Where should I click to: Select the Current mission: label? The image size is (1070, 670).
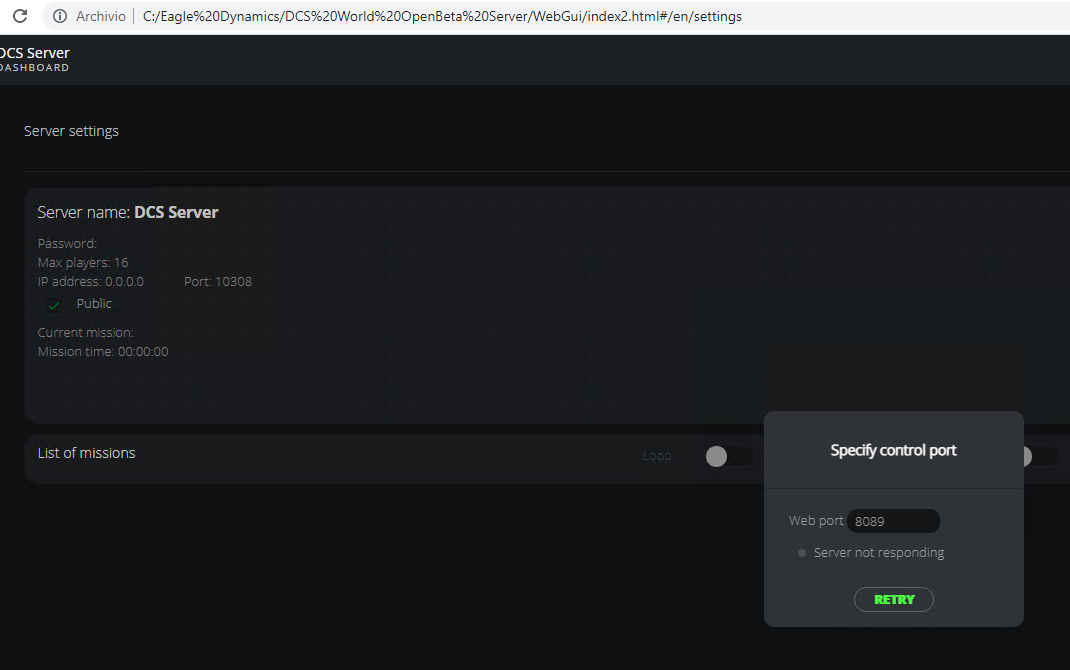pyautogui.click(x=85, y=333)
